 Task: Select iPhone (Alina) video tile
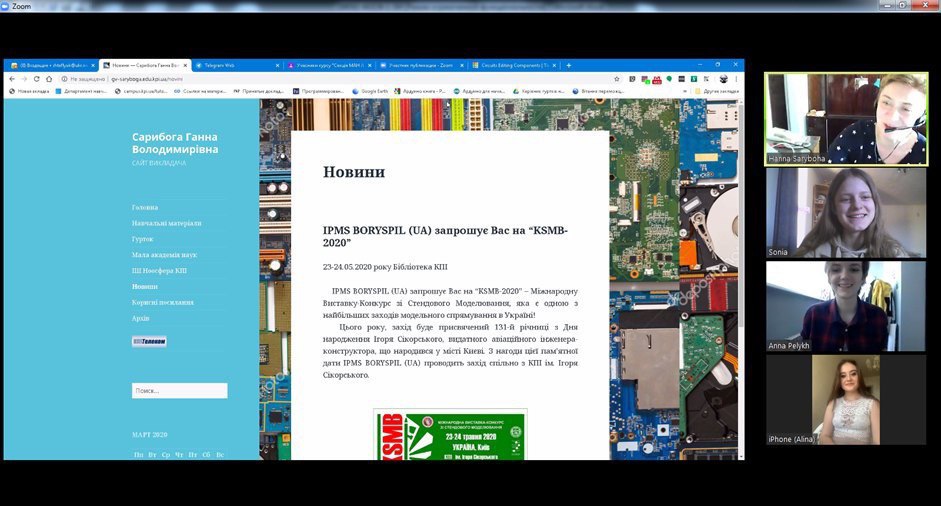pos(846,400)
